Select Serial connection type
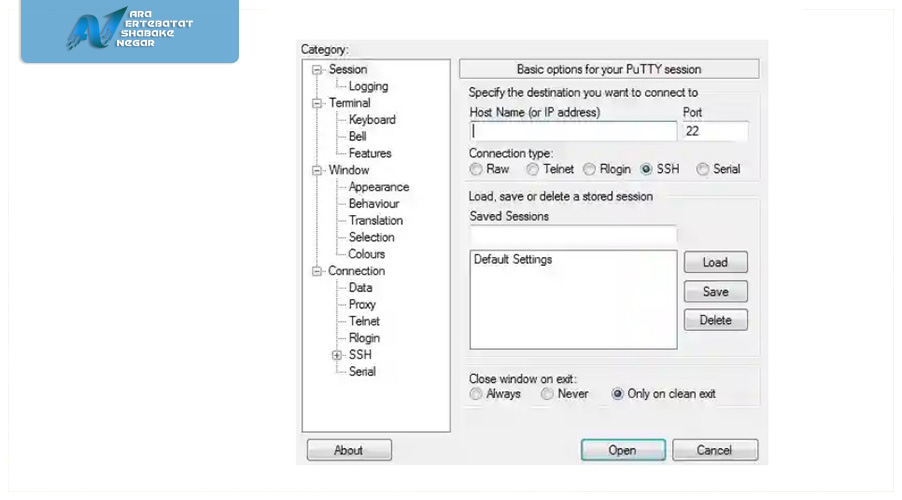The height and width of the screenshot is (500, 902). pos(702,169)
